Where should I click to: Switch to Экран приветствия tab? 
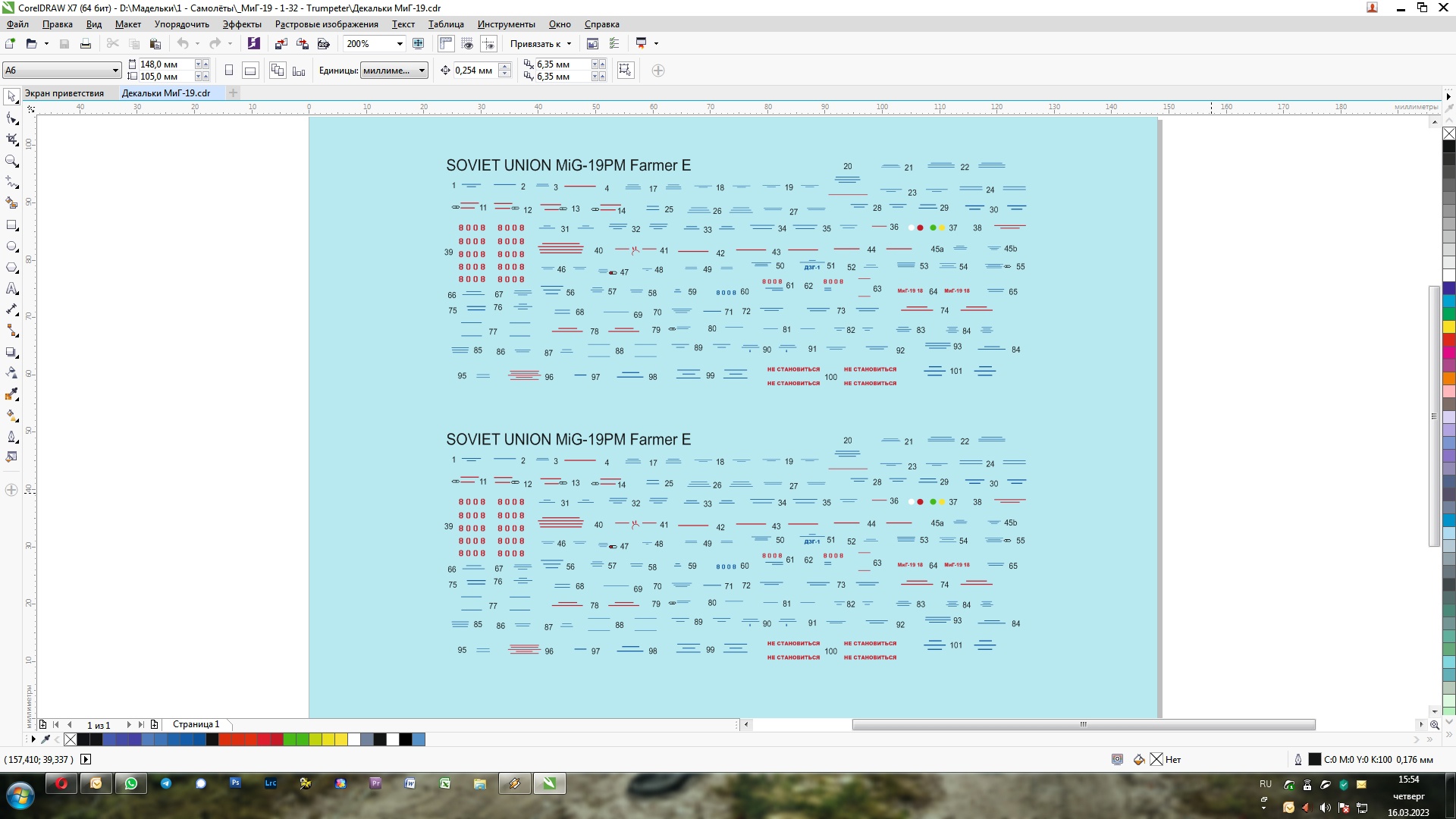64,93
